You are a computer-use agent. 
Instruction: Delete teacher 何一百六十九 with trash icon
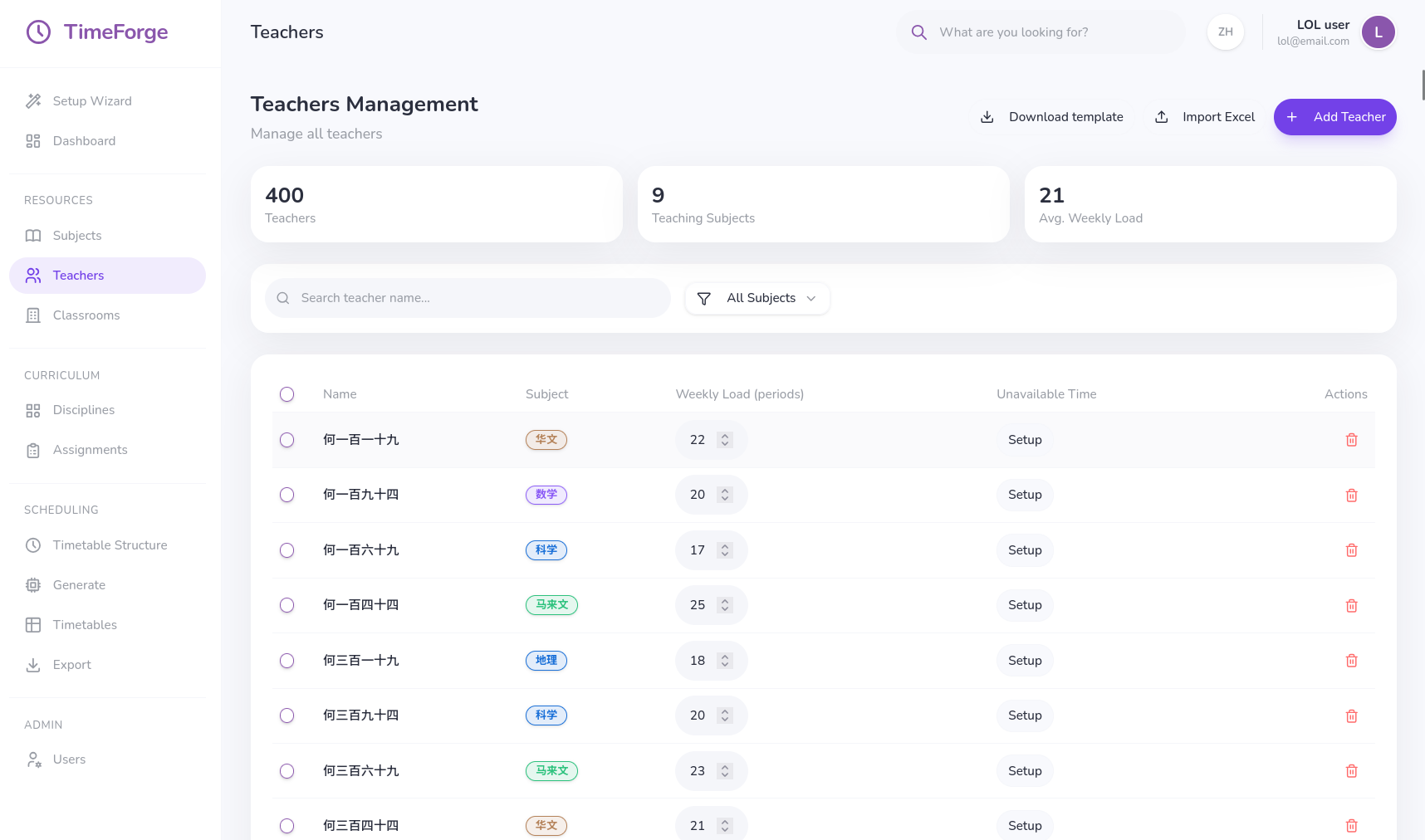coord(1352,550)
